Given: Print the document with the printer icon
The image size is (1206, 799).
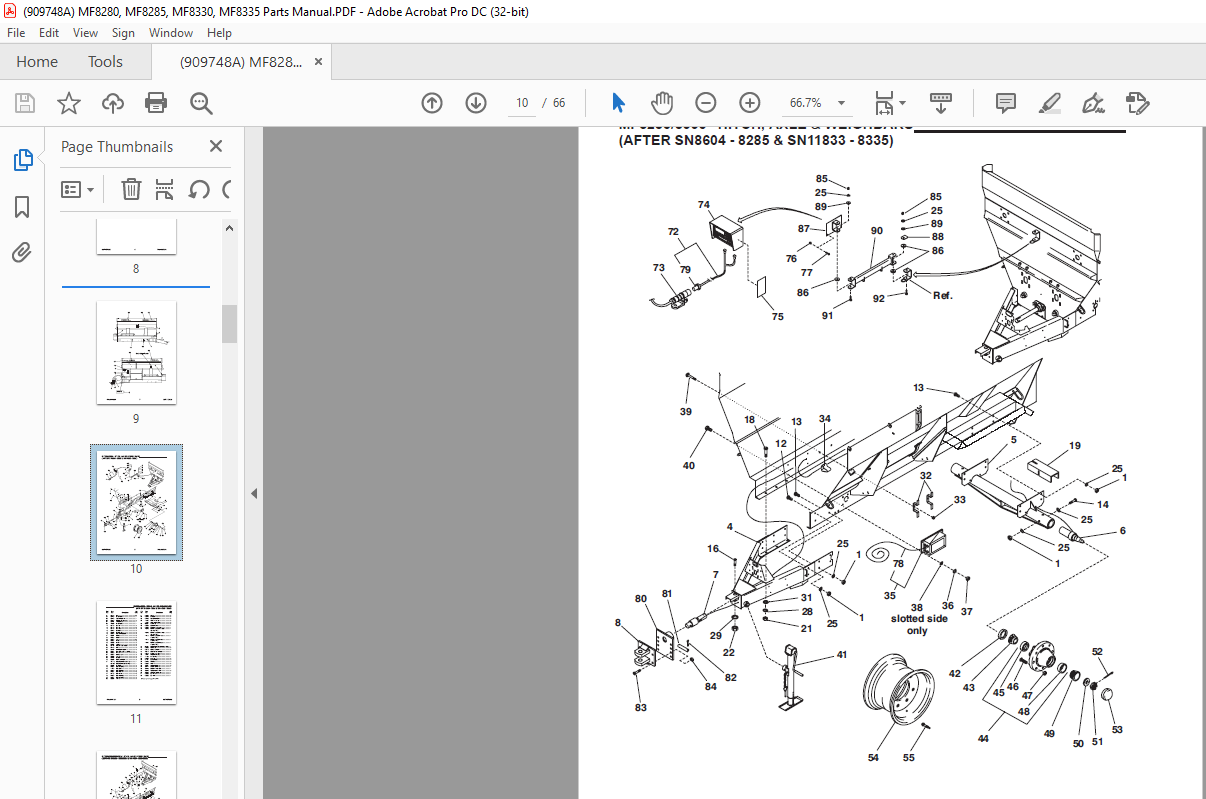Looking at the screenshot, I should coord(156,103).
